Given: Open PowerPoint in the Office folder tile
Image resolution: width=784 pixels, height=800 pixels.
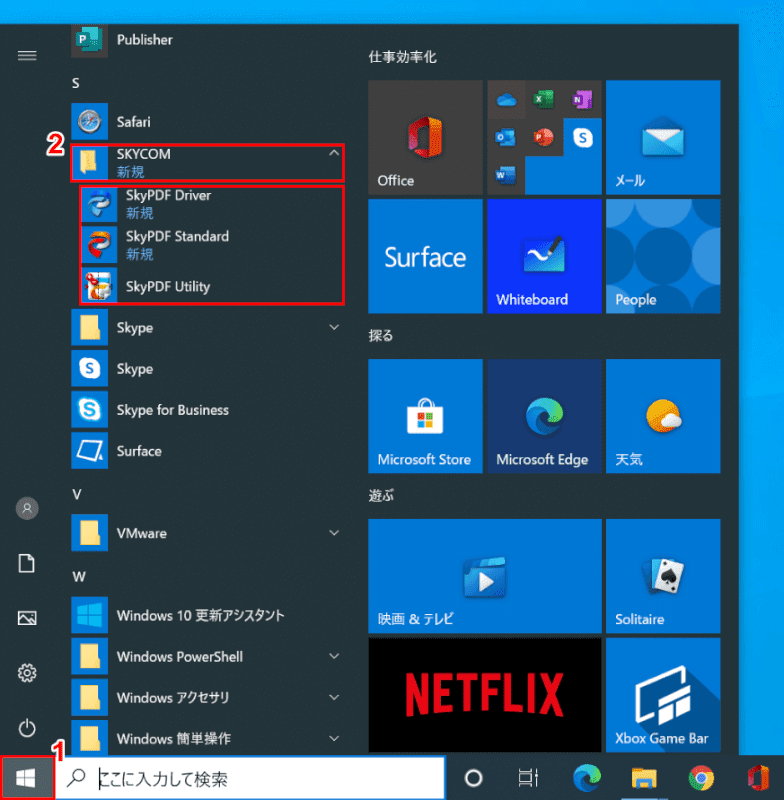Looking at the screenshot, I should [x=544, y=138].
